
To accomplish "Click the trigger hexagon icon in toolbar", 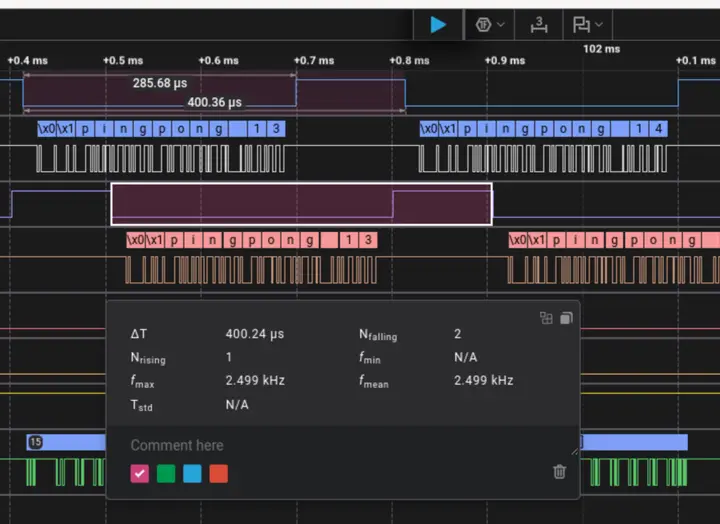I will tap(484, 24).
